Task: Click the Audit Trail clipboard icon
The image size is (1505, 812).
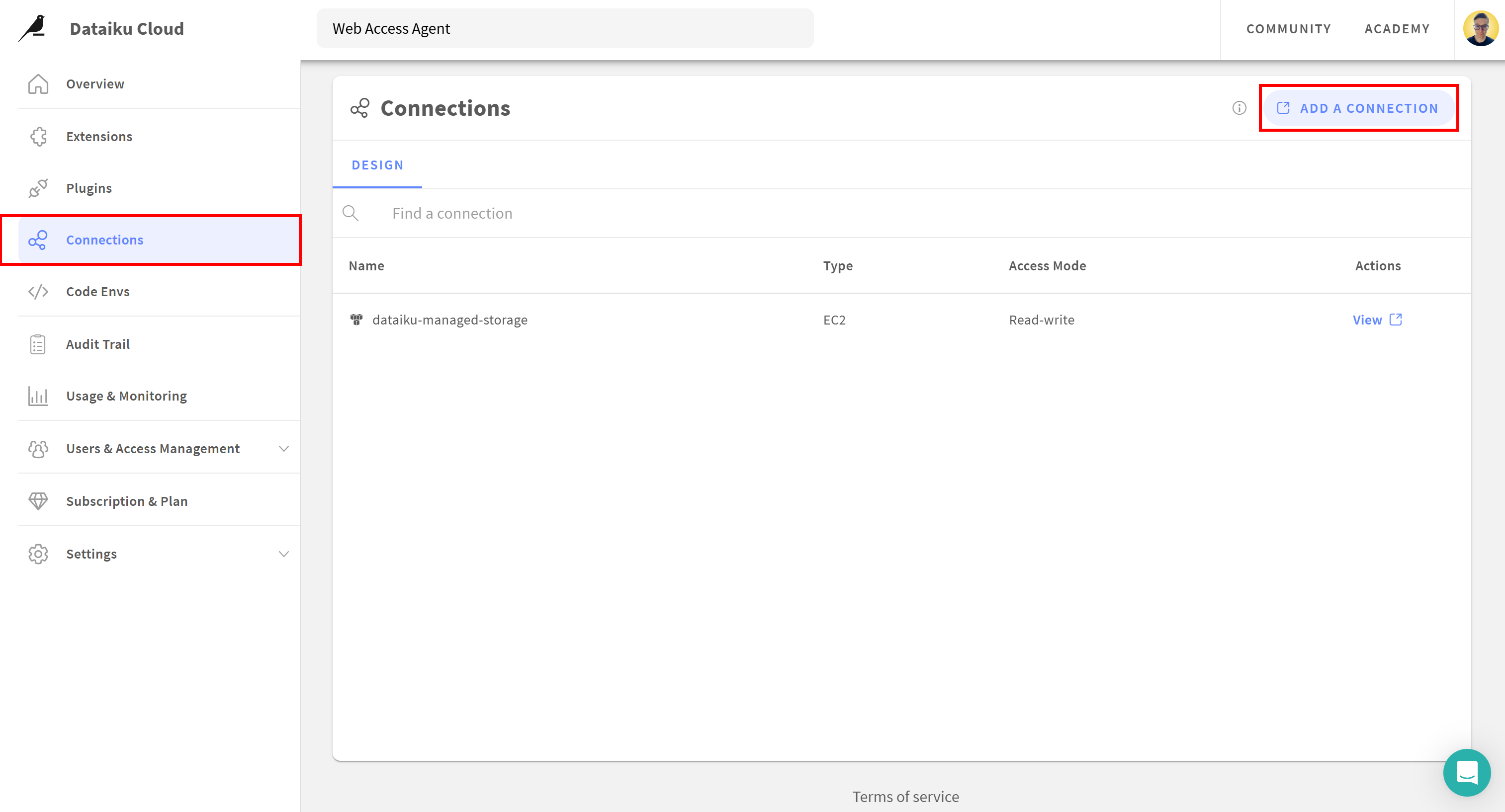Action: click(38, 344)
